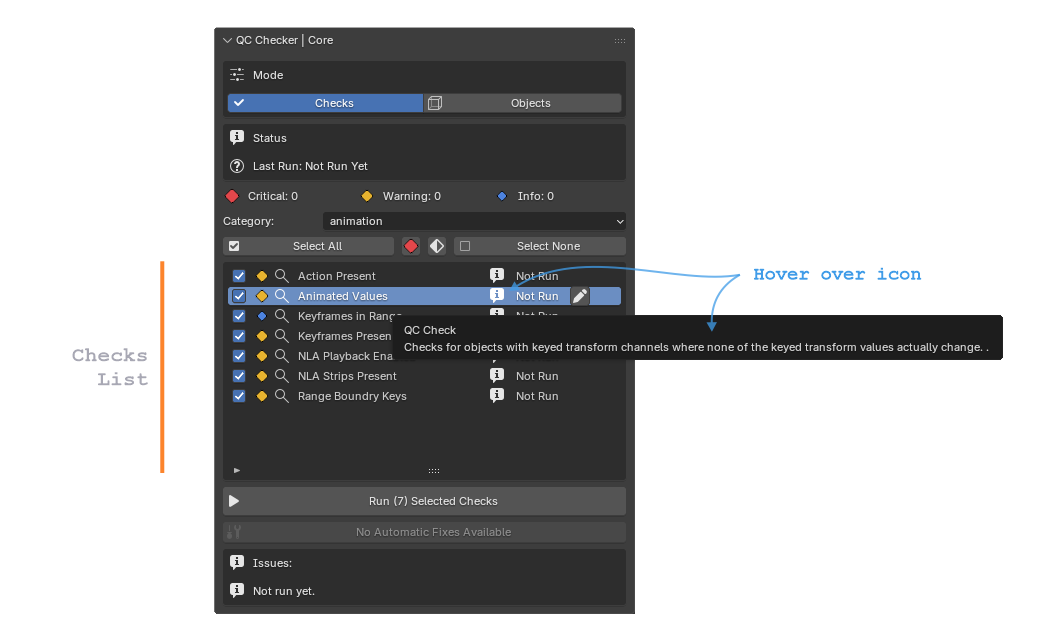This screenshot has width=1056, height=642.
Task: Click the yellow severity diamond for Action Present
Action: pos(262,276)
